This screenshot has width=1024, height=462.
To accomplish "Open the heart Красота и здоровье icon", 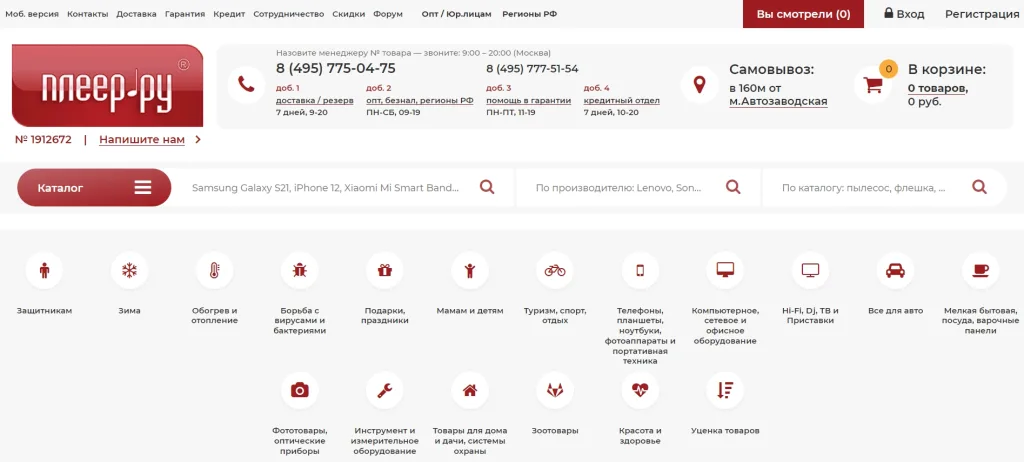I will (x=640, y=390).
